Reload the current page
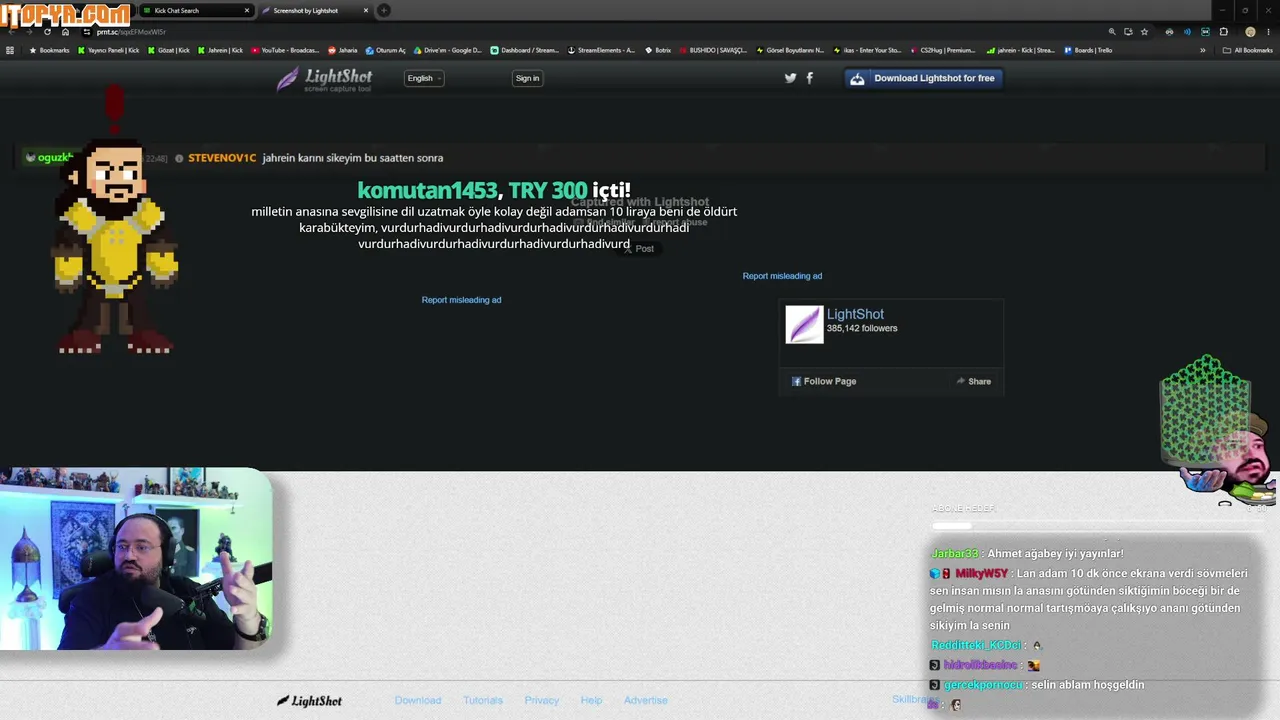The height and width of the screenshot is (720, 1280). [x=47, y=31]
